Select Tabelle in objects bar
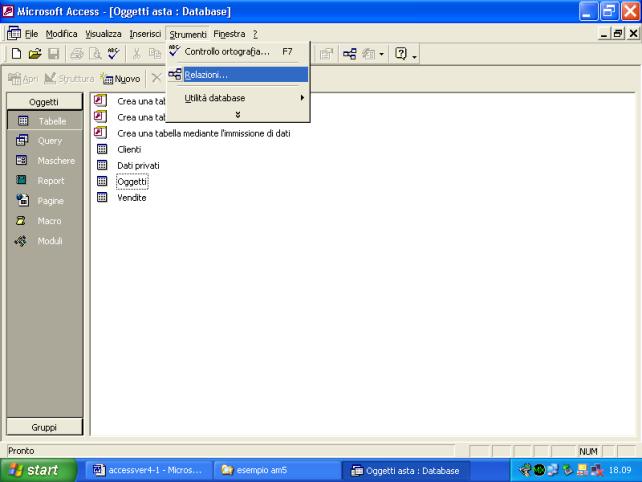The image size is (642, 482). (x=44, y=121)
